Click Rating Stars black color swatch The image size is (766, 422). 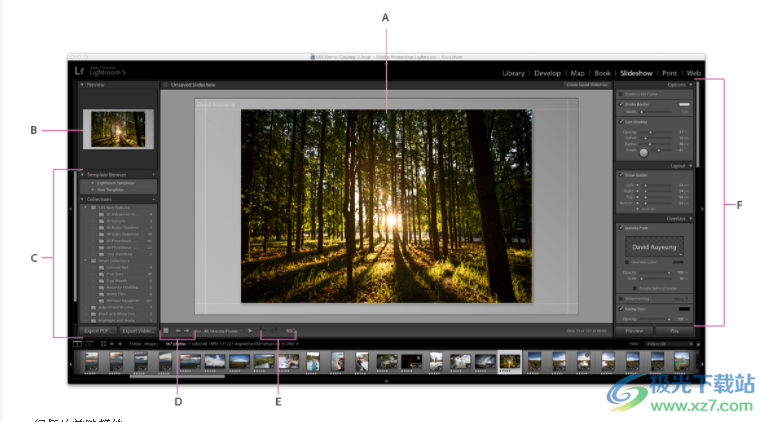tap(684, 309)
